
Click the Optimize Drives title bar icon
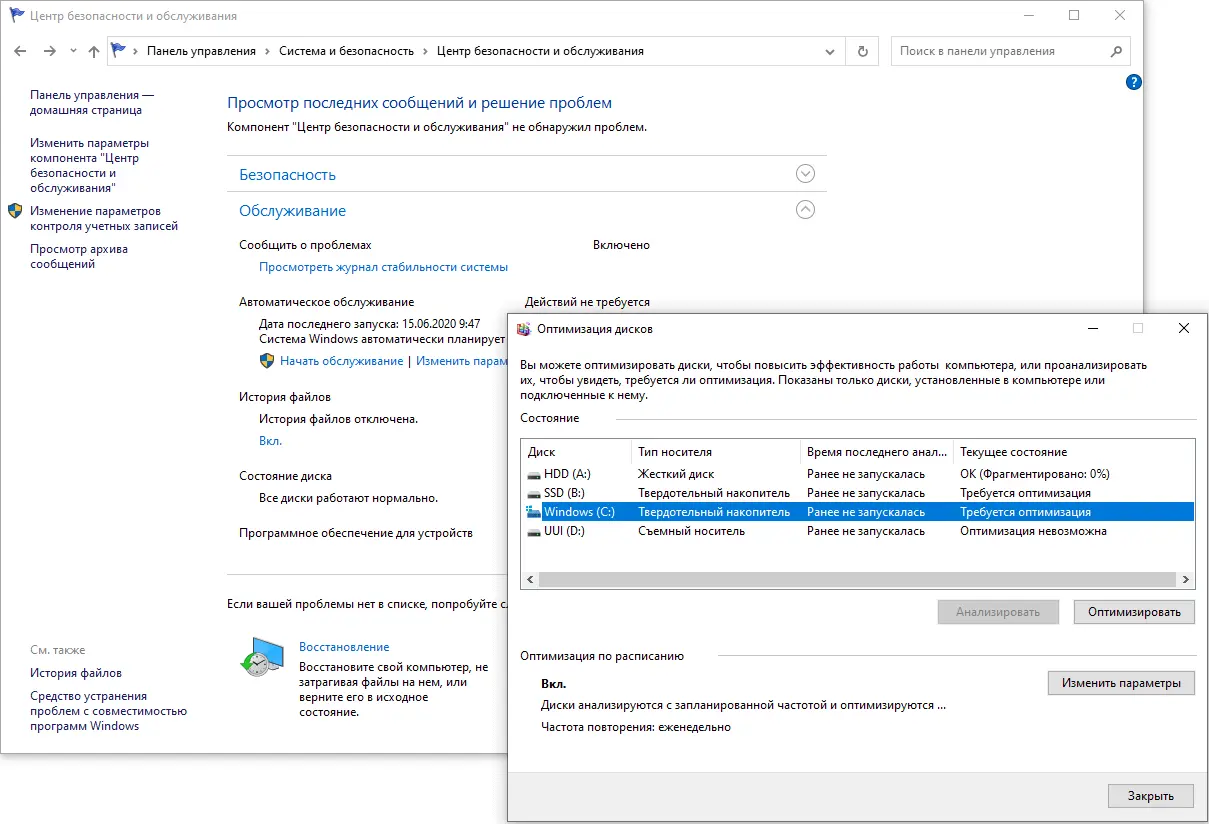click(x=523, y=328)
